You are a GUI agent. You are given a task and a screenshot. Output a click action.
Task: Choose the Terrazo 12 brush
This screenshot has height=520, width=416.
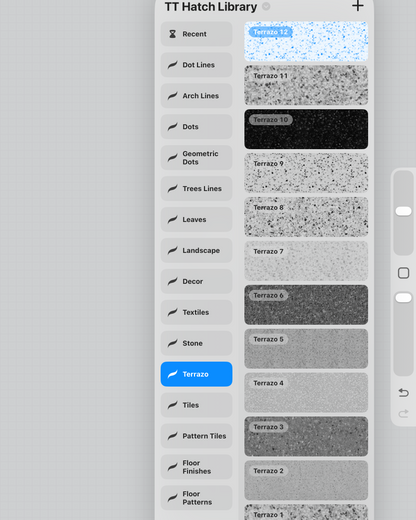click(306, 41)
